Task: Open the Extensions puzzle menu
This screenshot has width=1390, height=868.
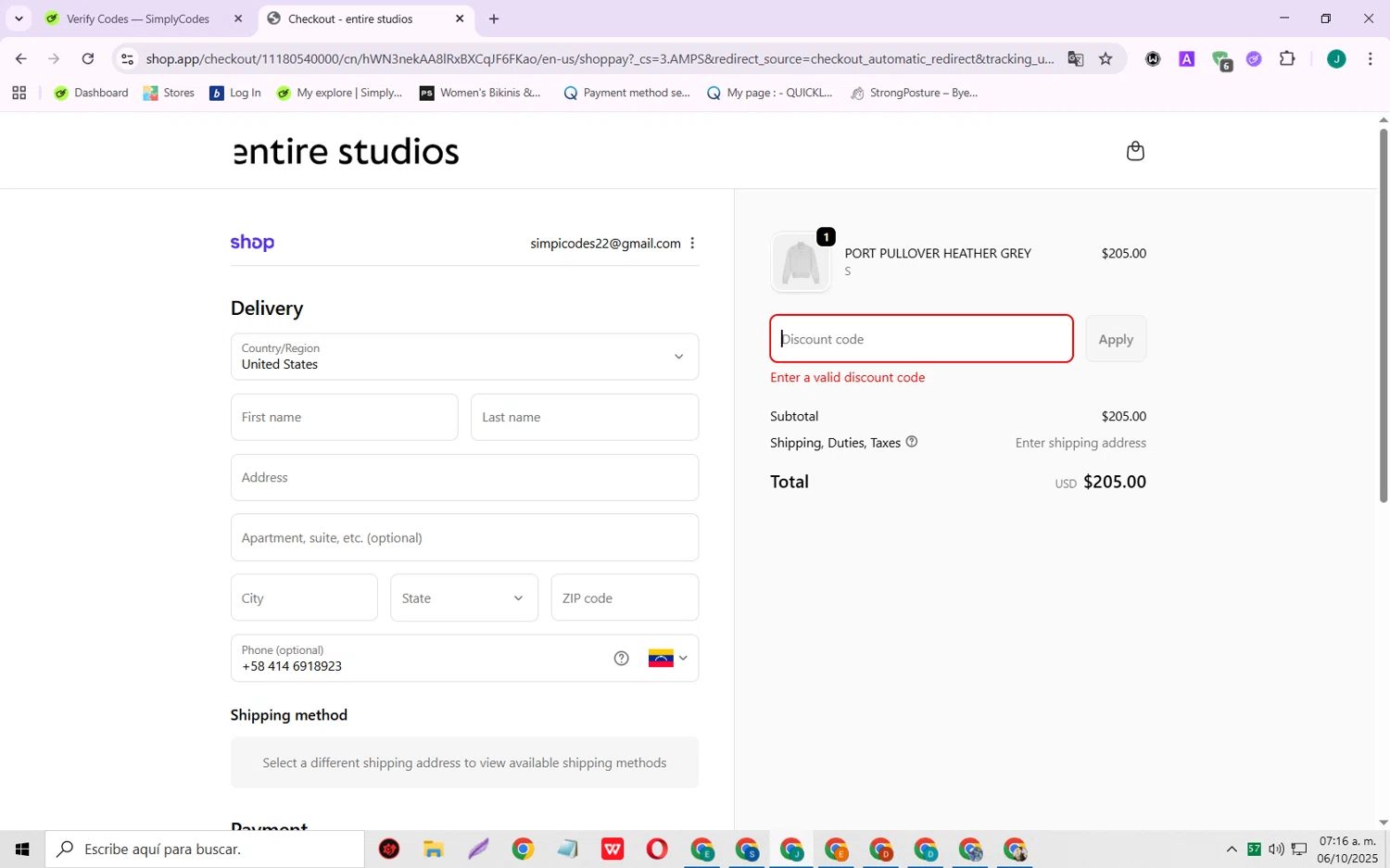Action: coord(1287,59)
